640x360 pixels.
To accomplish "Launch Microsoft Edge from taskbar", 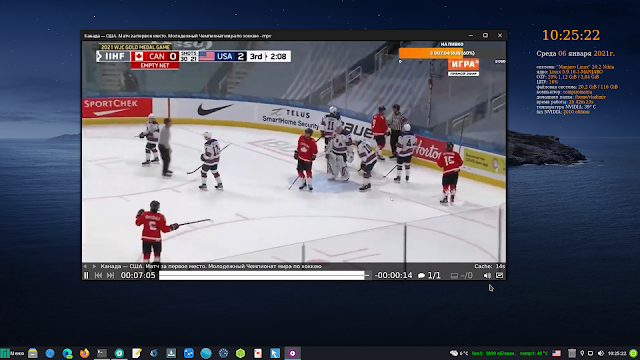I will tap(67, 353).
